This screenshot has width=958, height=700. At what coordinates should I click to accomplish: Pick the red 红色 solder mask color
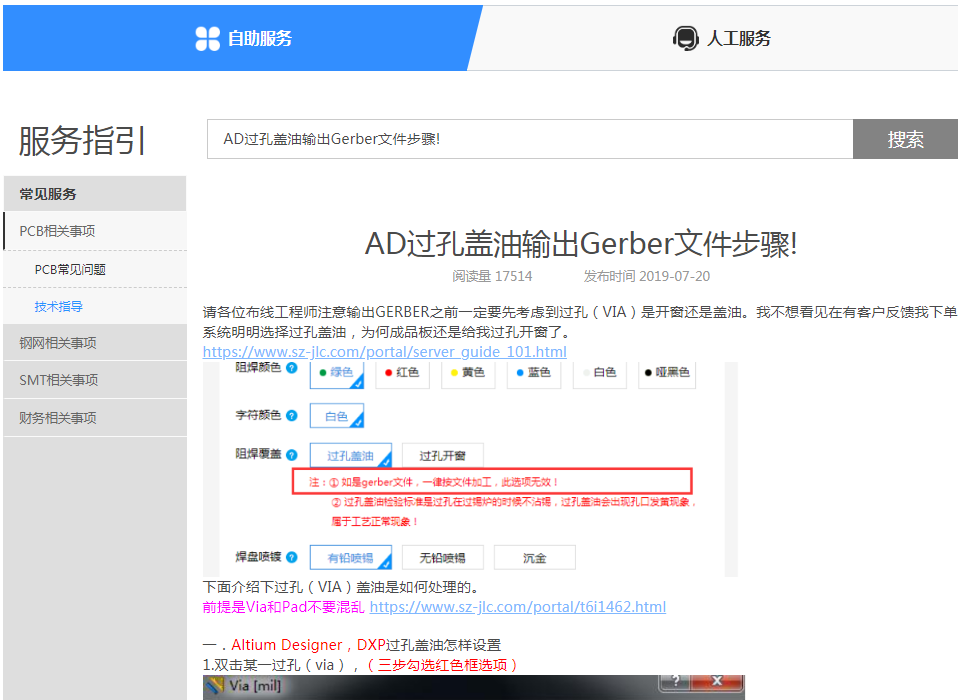[x=401, y=373]
